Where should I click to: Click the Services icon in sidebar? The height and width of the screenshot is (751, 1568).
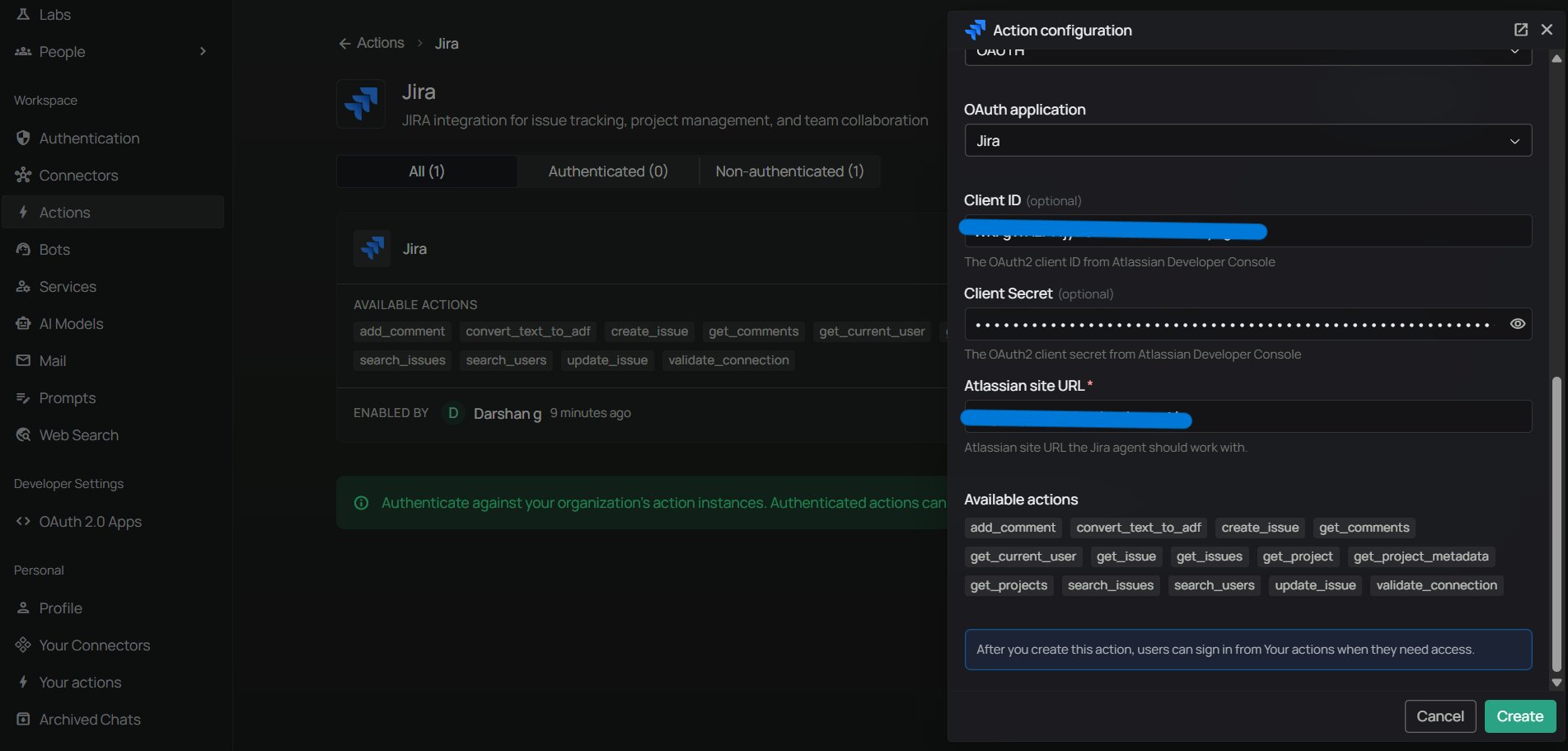pos(23,286)
